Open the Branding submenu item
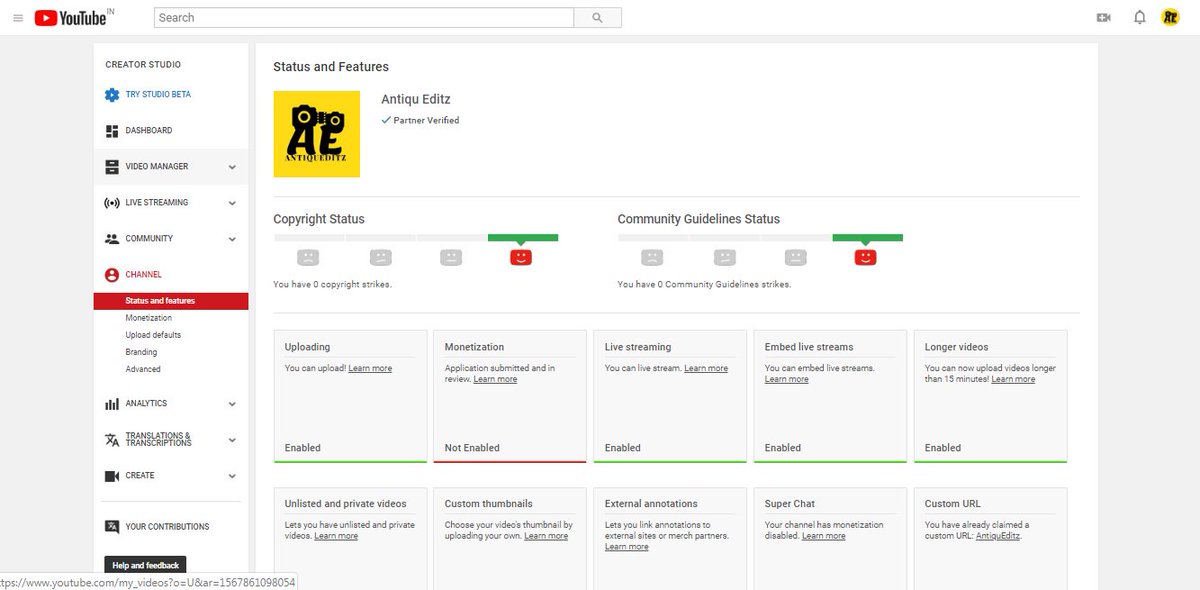 [x=141, y=352]
